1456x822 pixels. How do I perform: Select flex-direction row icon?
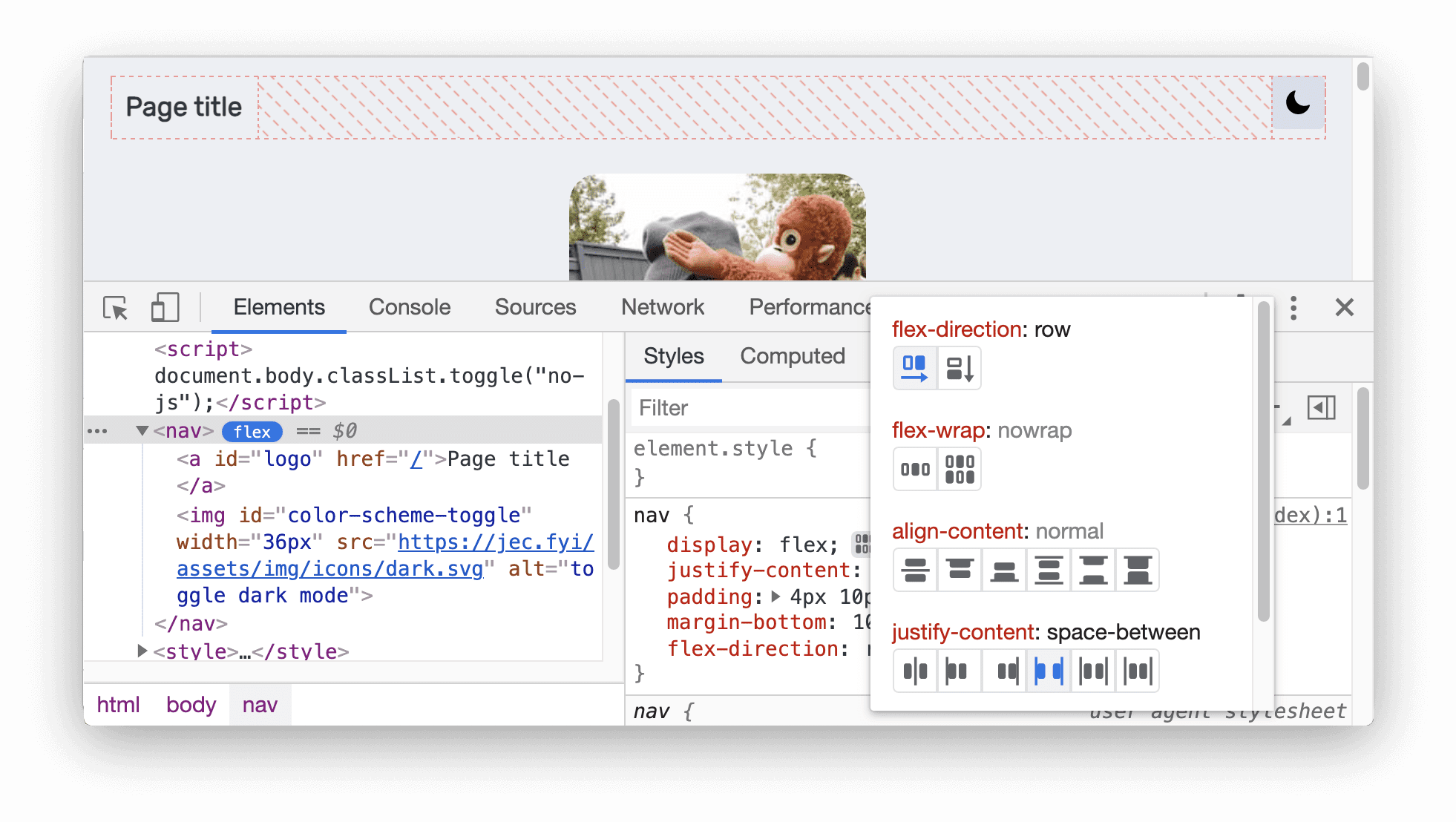tap(913, 367)
